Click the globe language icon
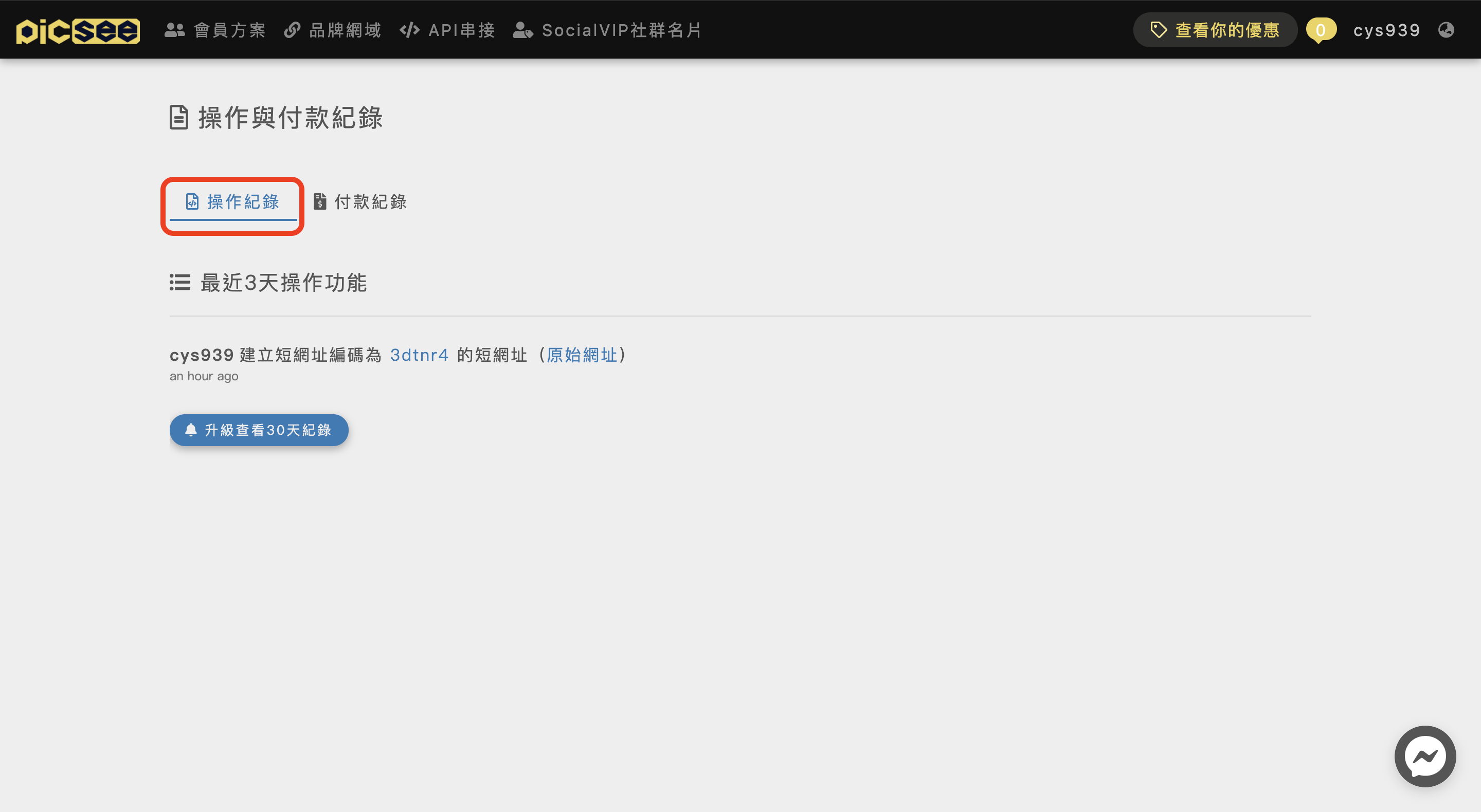 [1447, 30]
